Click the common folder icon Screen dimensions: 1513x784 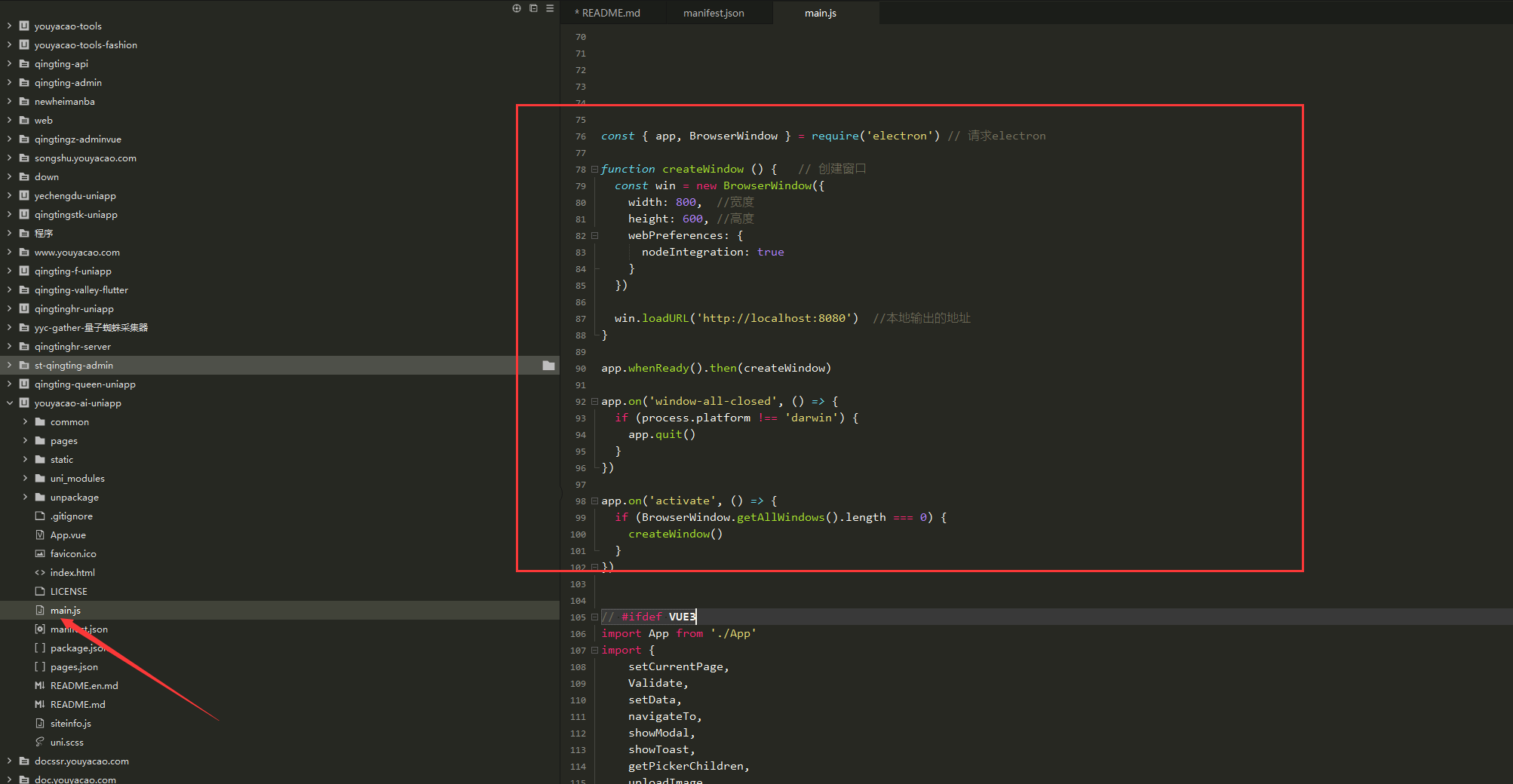tap(40, 421)
